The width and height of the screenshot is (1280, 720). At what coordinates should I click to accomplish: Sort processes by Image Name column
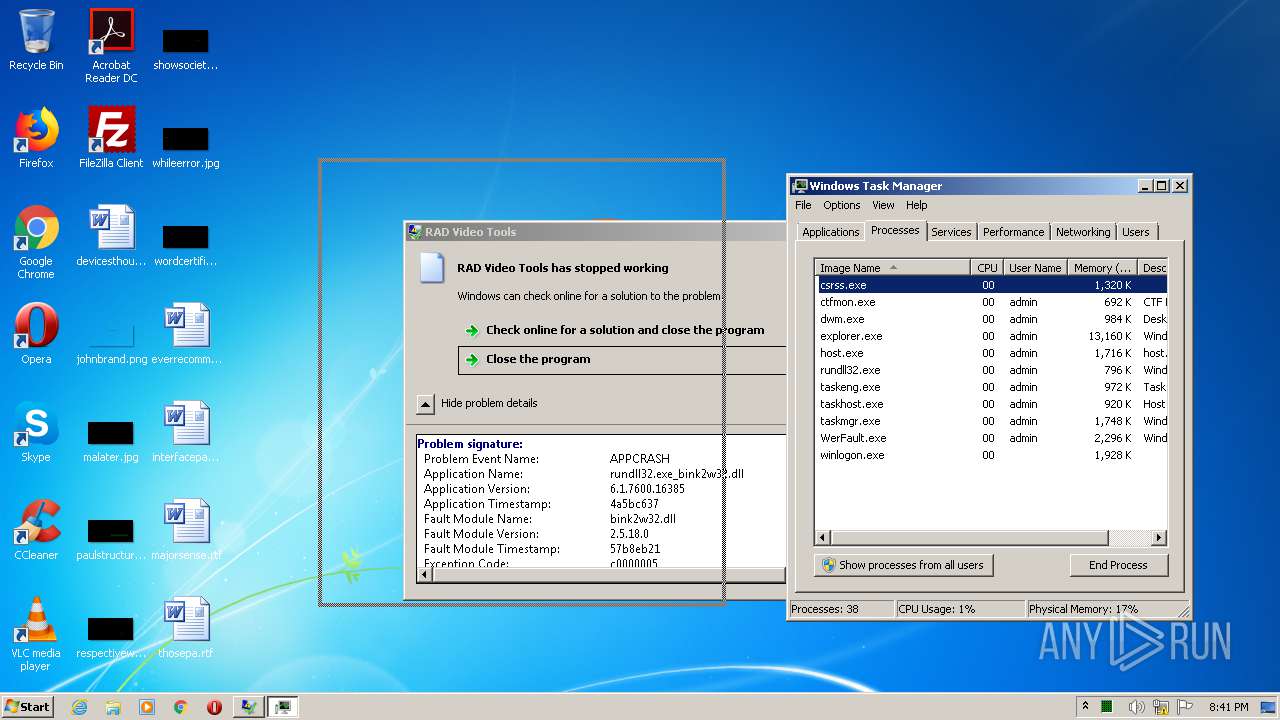892,268
